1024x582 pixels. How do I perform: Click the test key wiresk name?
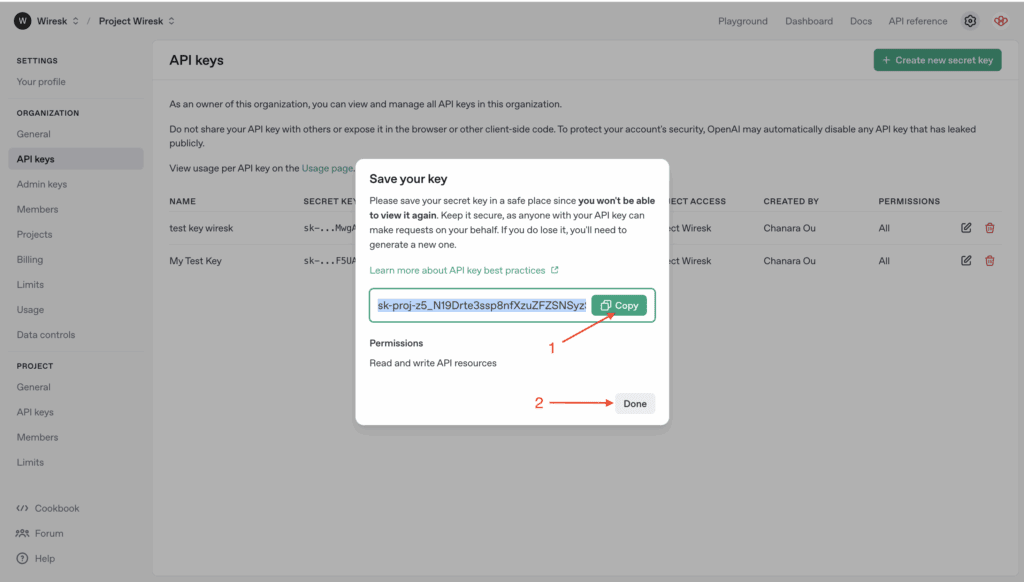pyautogui.click(x=201, y=228)
